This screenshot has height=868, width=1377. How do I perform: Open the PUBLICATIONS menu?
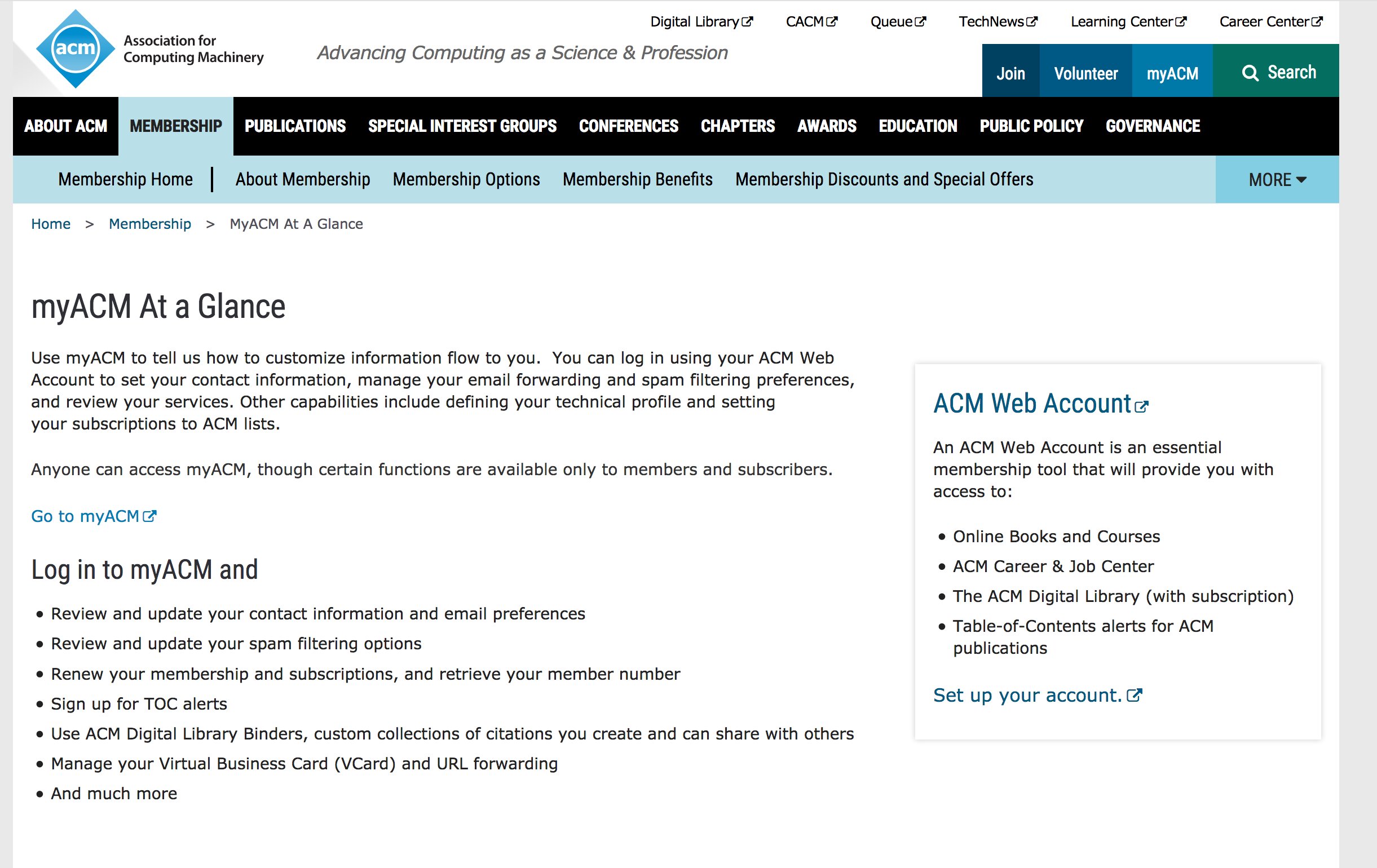295,126
